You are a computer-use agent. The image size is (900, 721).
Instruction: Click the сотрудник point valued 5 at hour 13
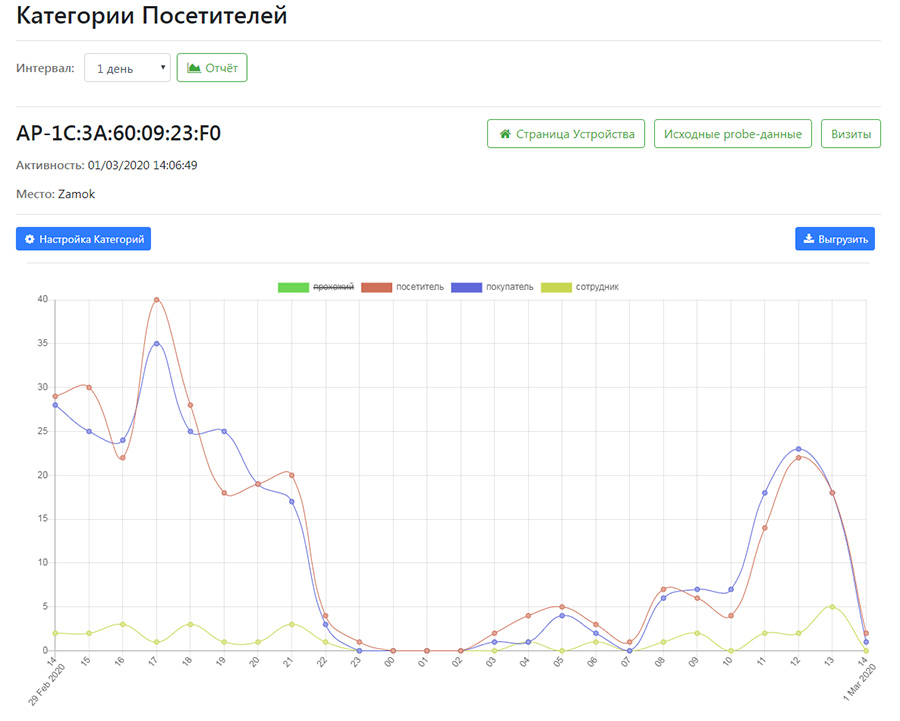coord(832,607)
